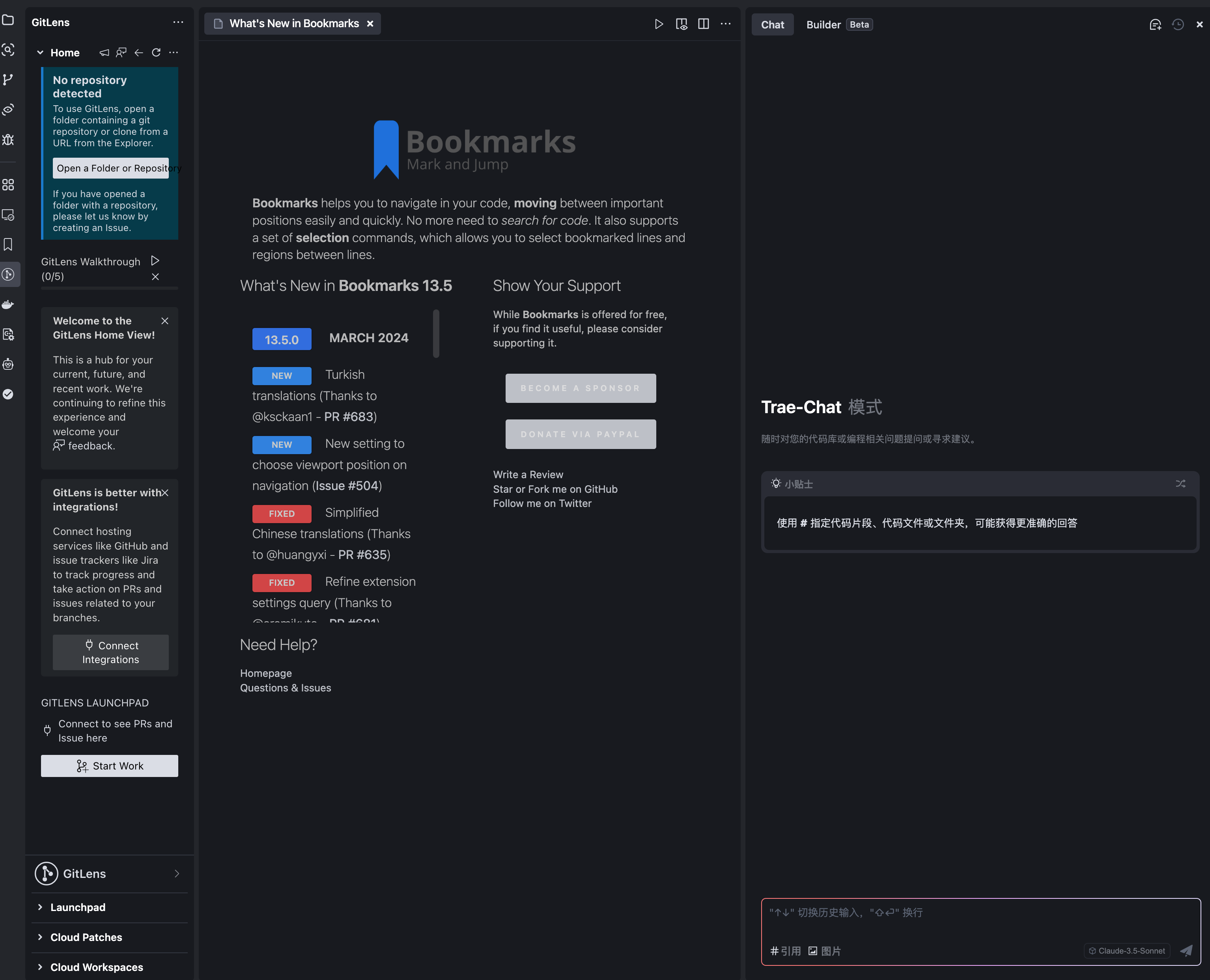Open the checkmark circle icon in activity bar
Screen dimensions: 1210x980
tap(8, 394)
